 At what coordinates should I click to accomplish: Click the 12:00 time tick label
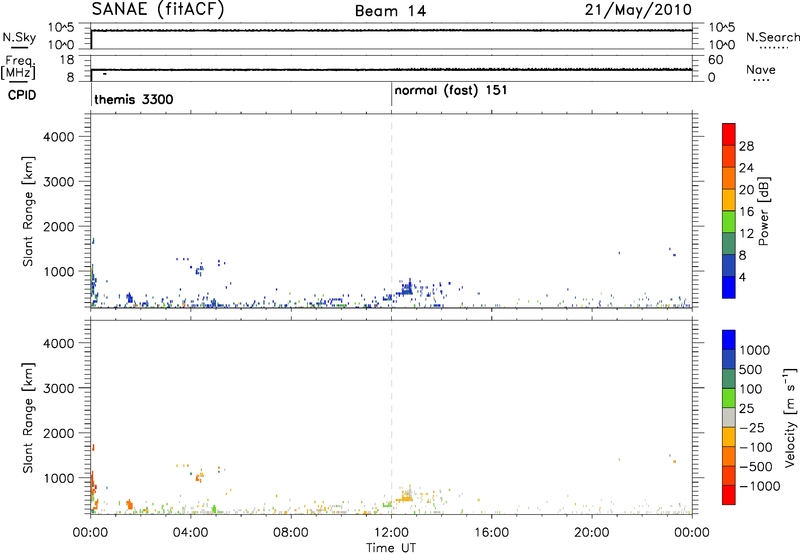(391, 533)
